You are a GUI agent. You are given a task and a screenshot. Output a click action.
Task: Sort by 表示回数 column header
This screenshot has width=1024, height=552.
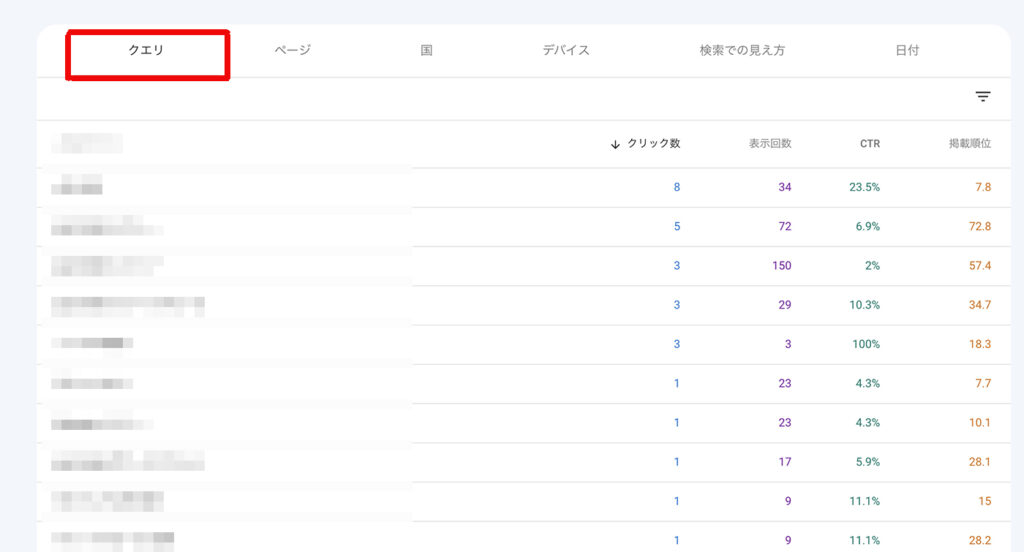770,144
